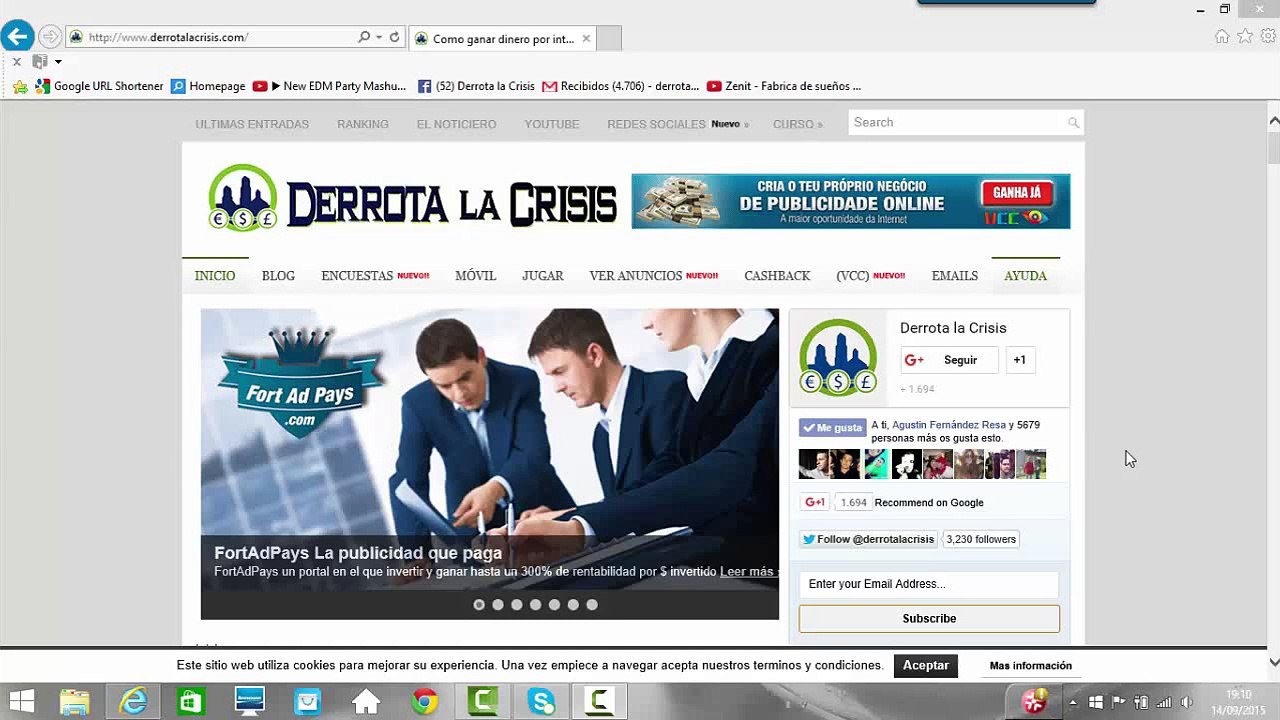
Task: Open ULTIMAS ENTRADAS top menu
Action: point(252,124)
